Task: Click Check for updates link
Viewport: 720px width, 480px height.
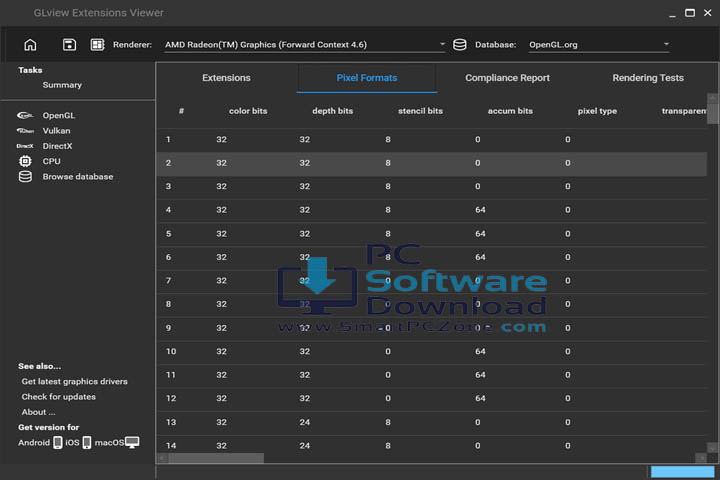Action: [x=58, y=397]
